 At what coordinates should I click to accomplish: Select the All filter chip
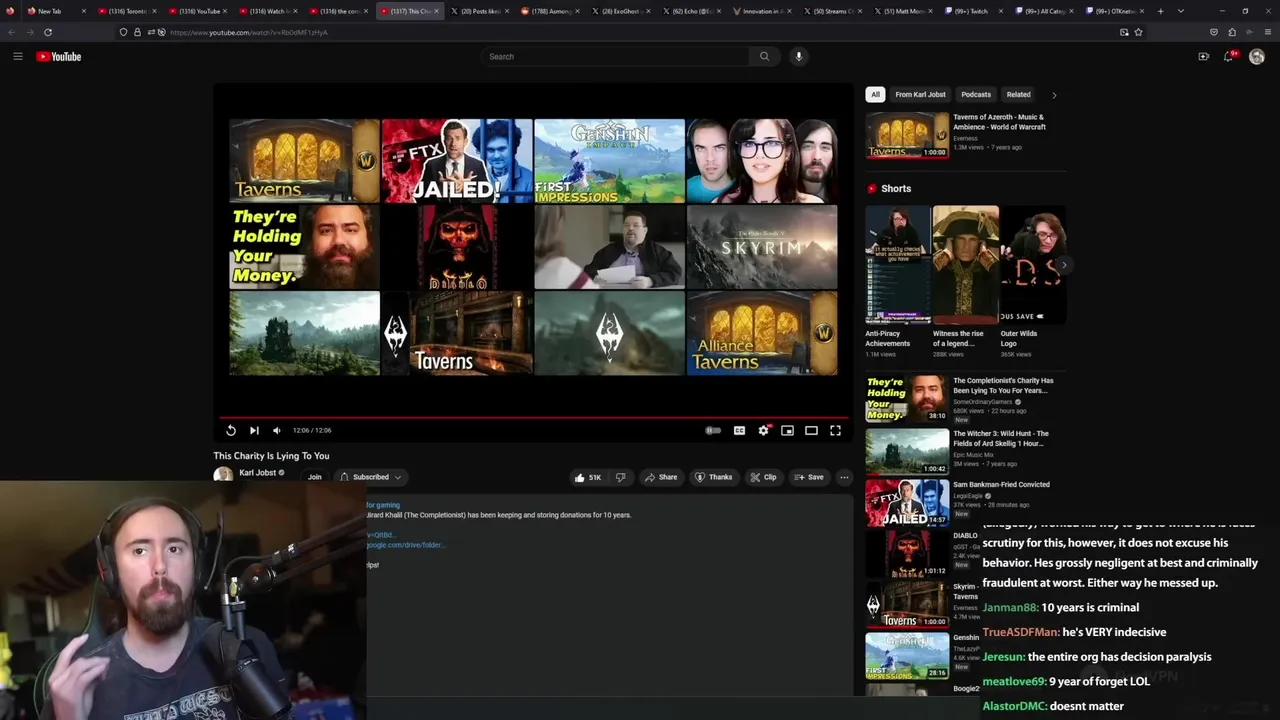[875, 94]
